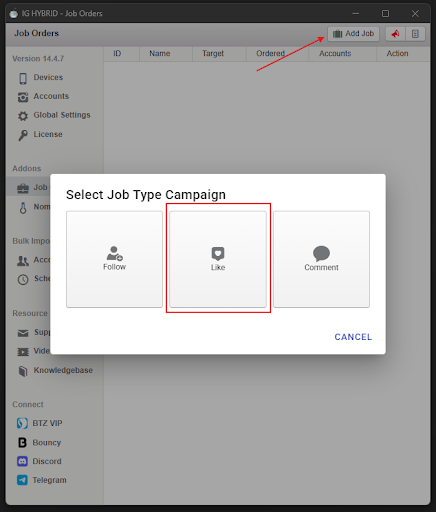Click the Knowledgebase book icon
Viewport: 436px width, 512px height.
coord(23,371)
